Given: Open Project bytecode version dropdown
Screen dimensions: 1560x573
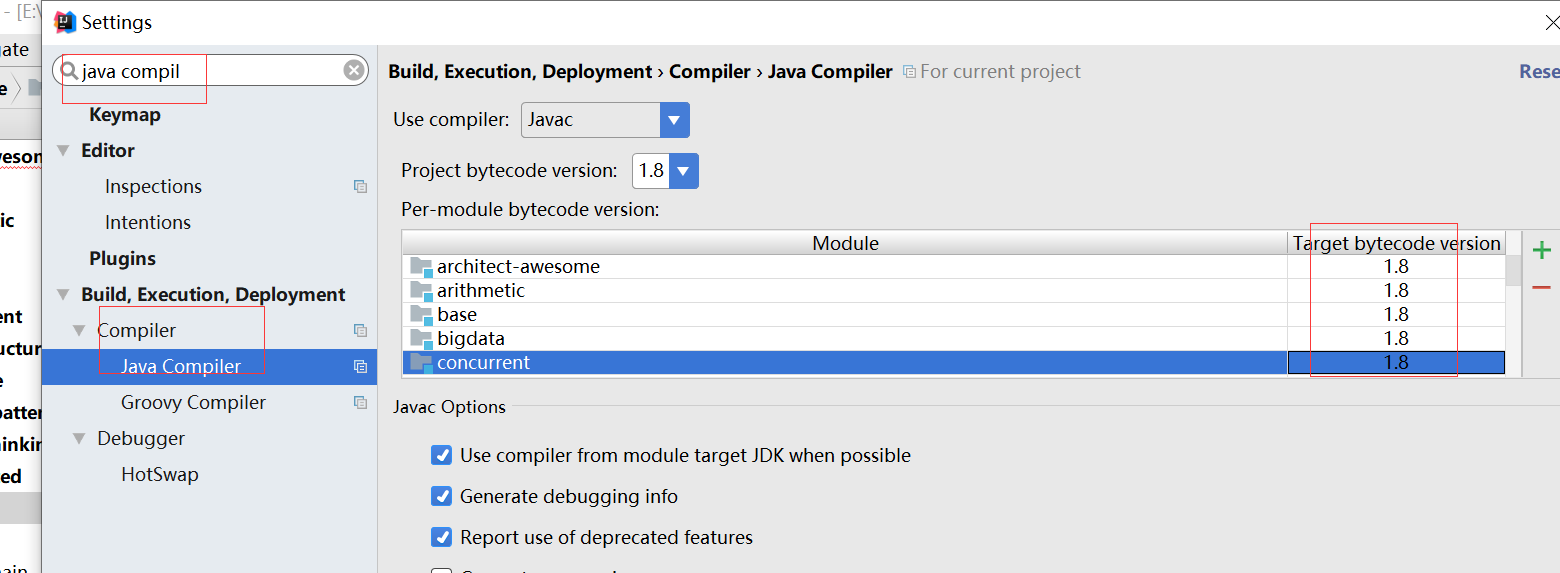Looking at the screenshot, I should (x=684, y=171).
